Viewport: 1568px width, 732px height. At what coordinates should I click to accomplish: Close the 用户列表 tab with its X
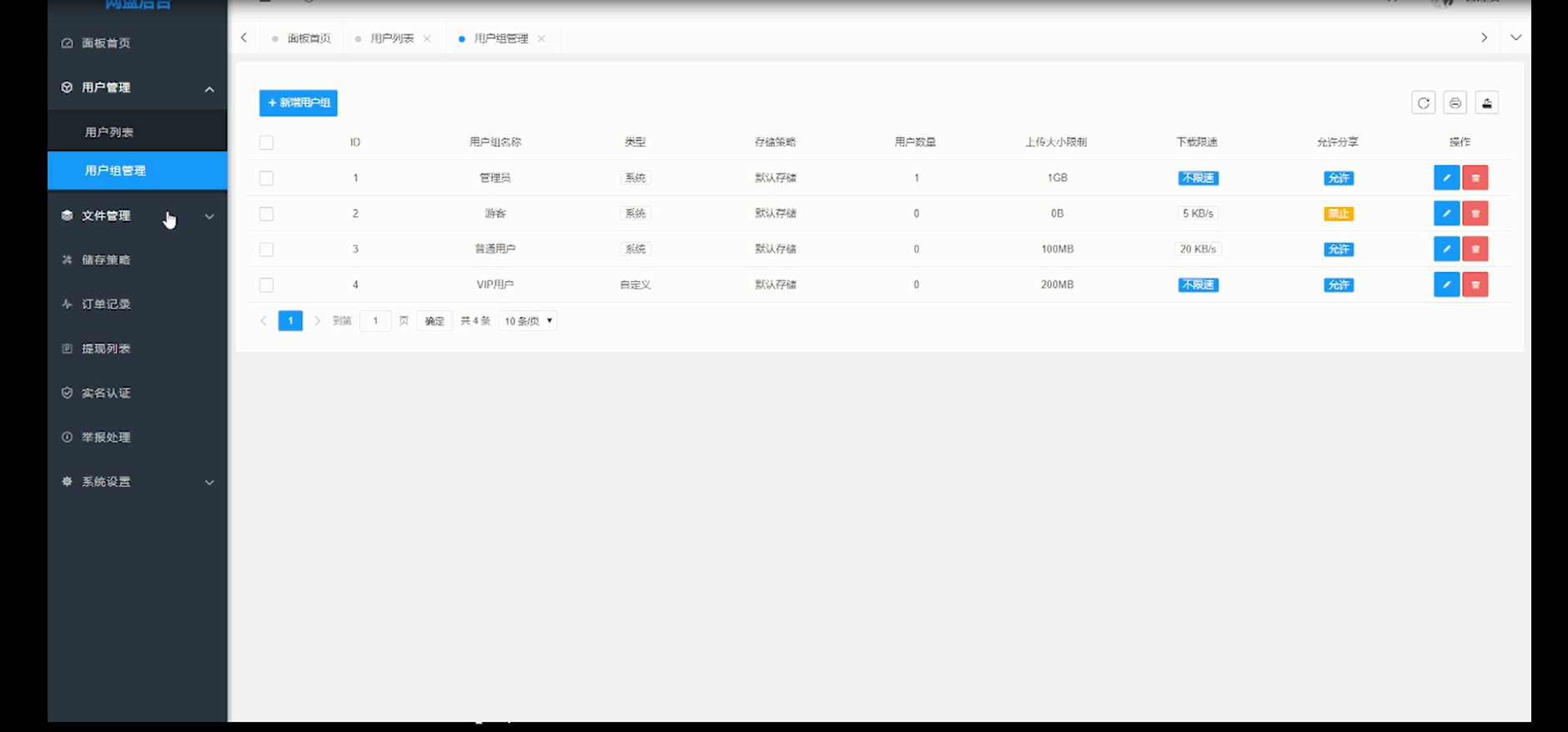click(x=427, y=39)
